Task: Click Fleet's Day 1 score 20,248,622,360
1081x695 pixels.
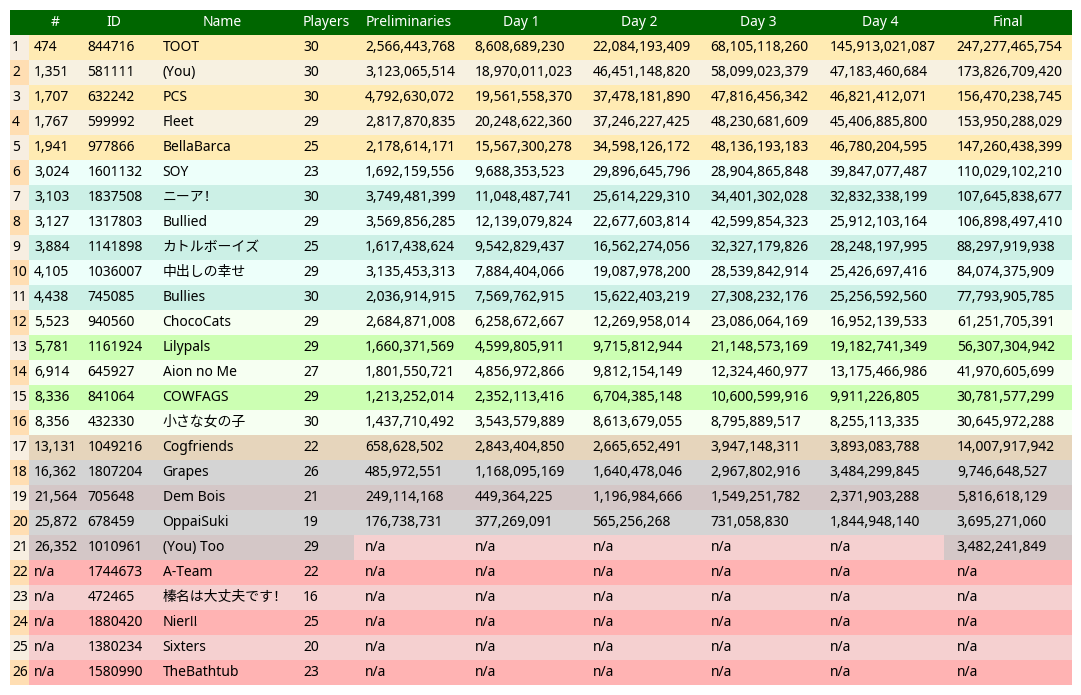Action: click(x=523, y=121)
